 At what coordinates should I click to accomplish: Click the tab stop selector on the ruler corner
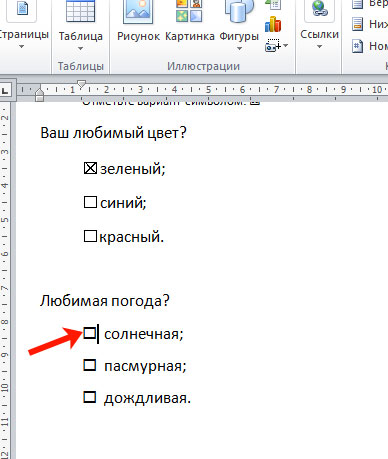click(x=6, y=90)
